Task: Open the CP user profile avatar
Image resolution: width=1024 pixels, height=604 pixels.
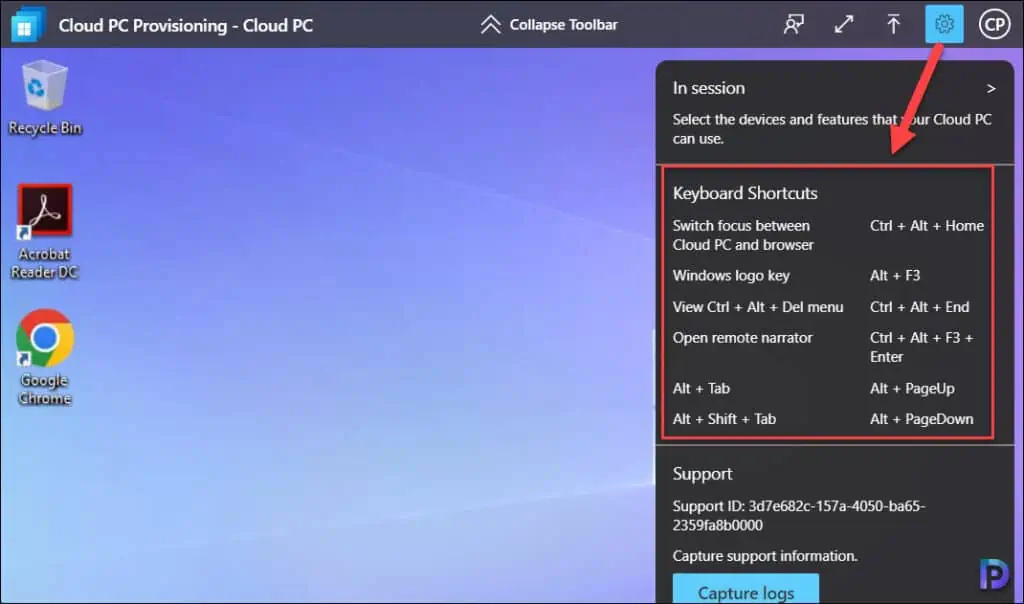Action: coord(994,25)
